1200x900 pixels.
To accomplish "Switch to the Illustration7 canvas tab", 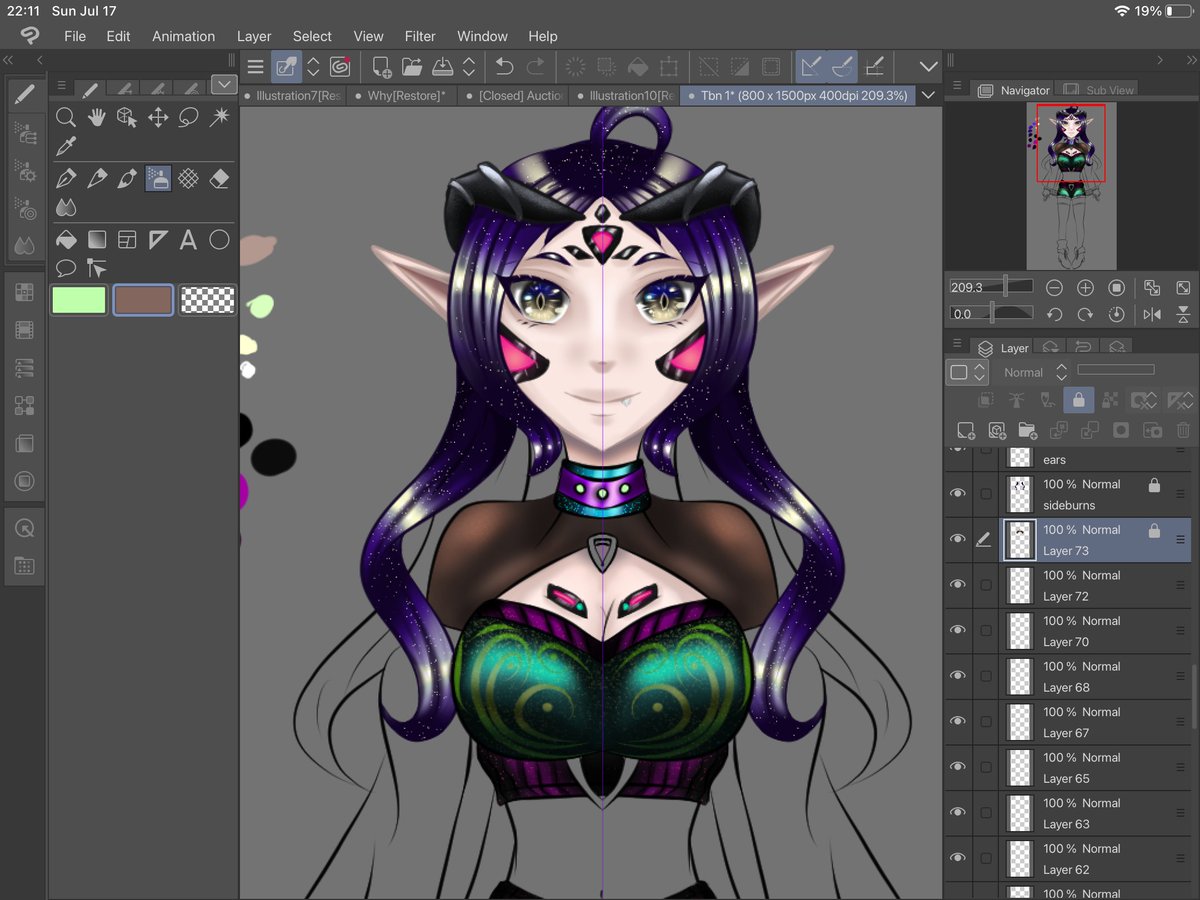I will tap(294, 96).
